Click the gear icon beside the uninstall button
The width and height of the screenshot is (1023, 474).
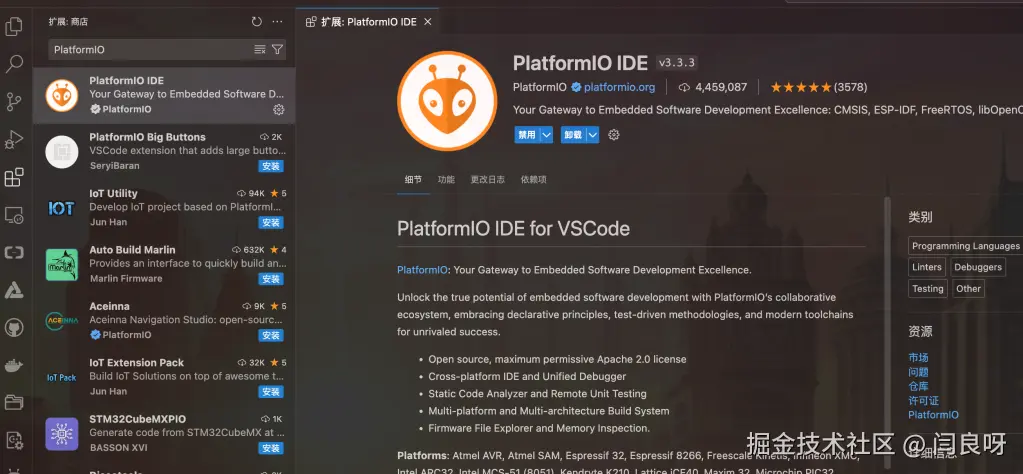point(613,135)
